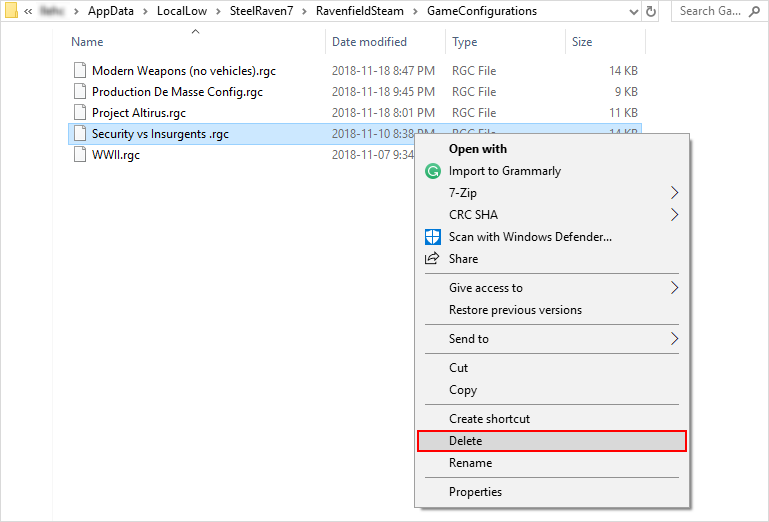
Task: Click the Name column header
Action: (88, 42)
